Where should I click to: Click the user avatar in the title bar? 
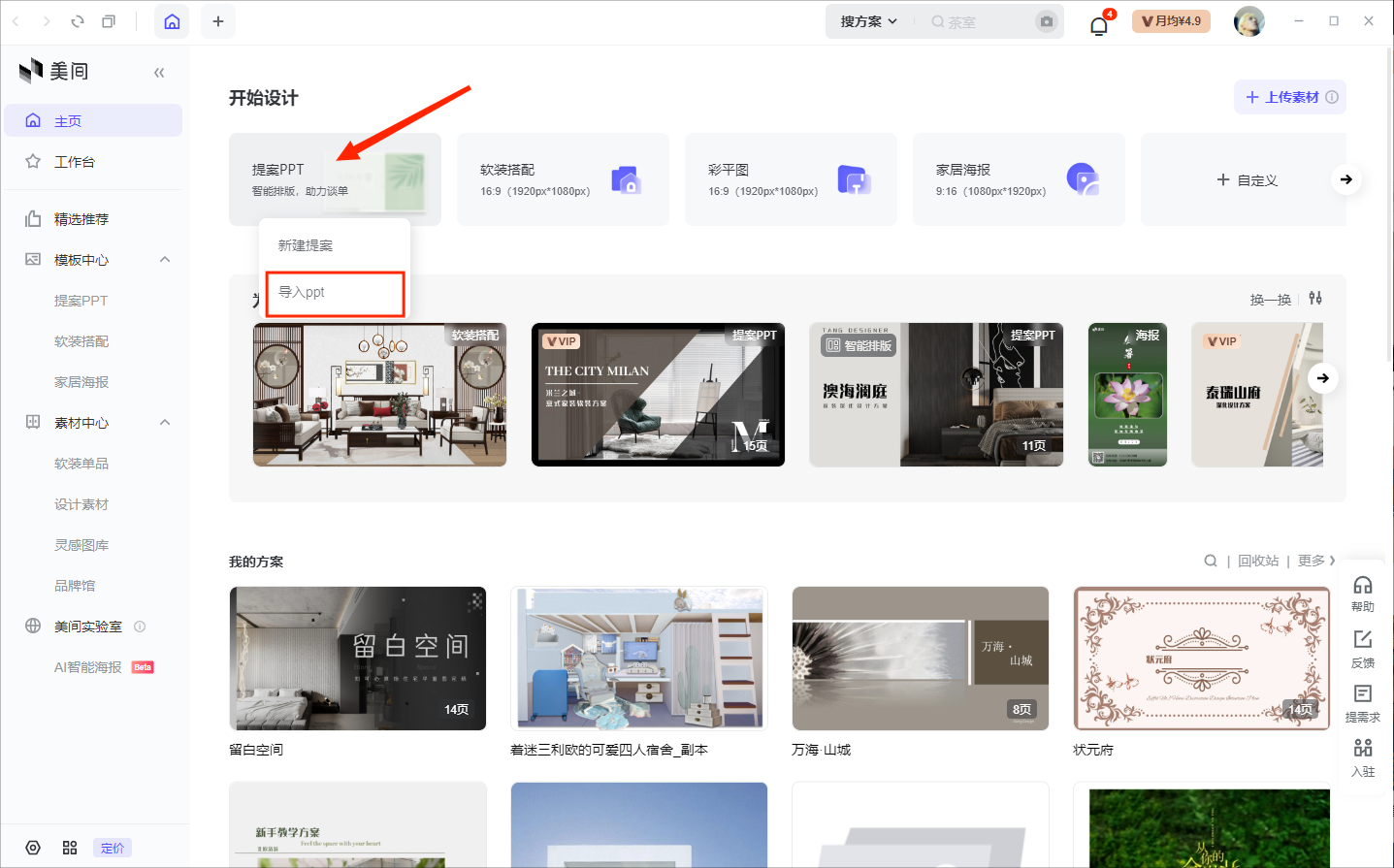click(x=1248, y=21)
